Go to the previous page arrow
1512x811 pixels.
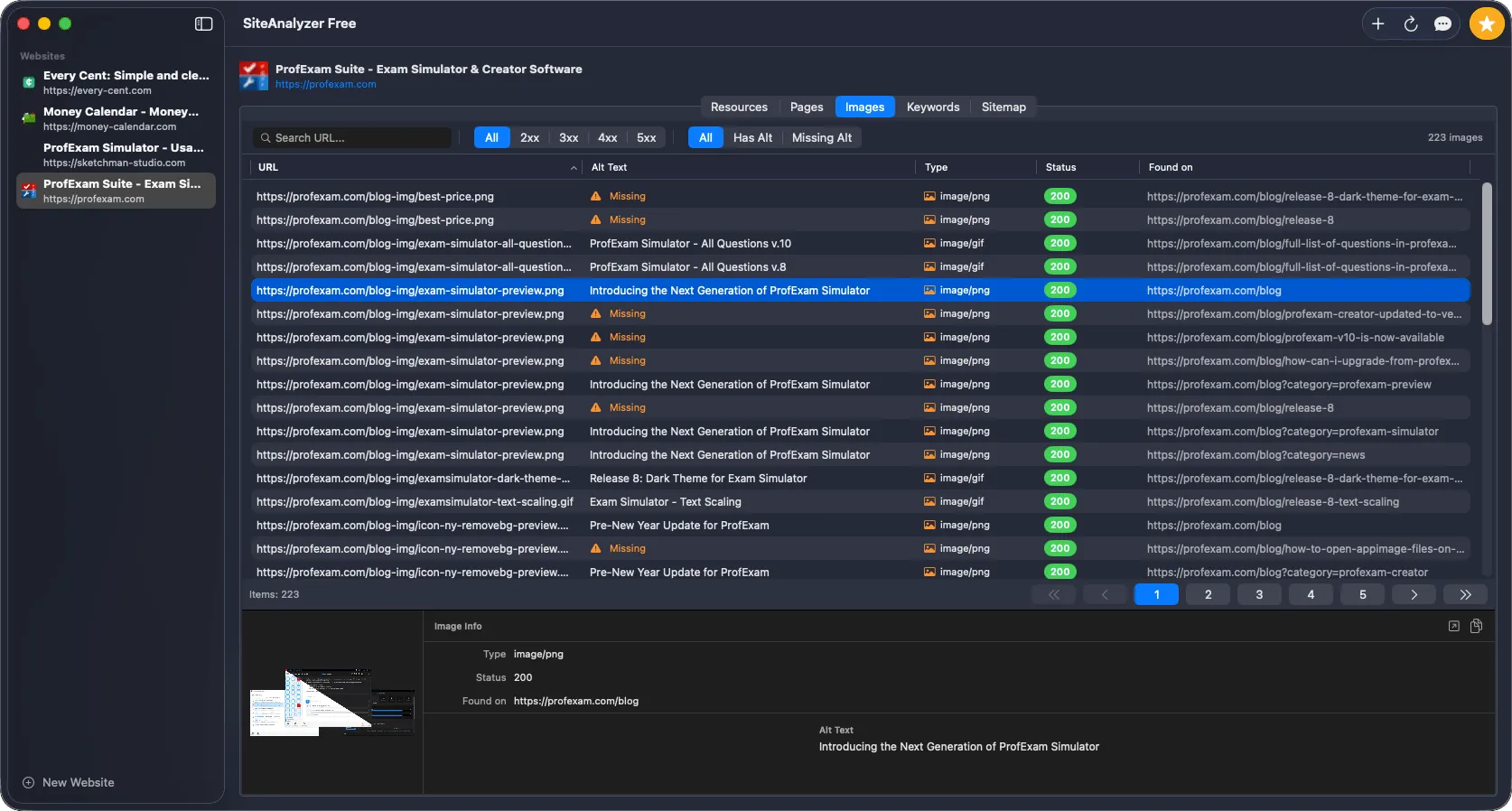tap(1105, 594)
